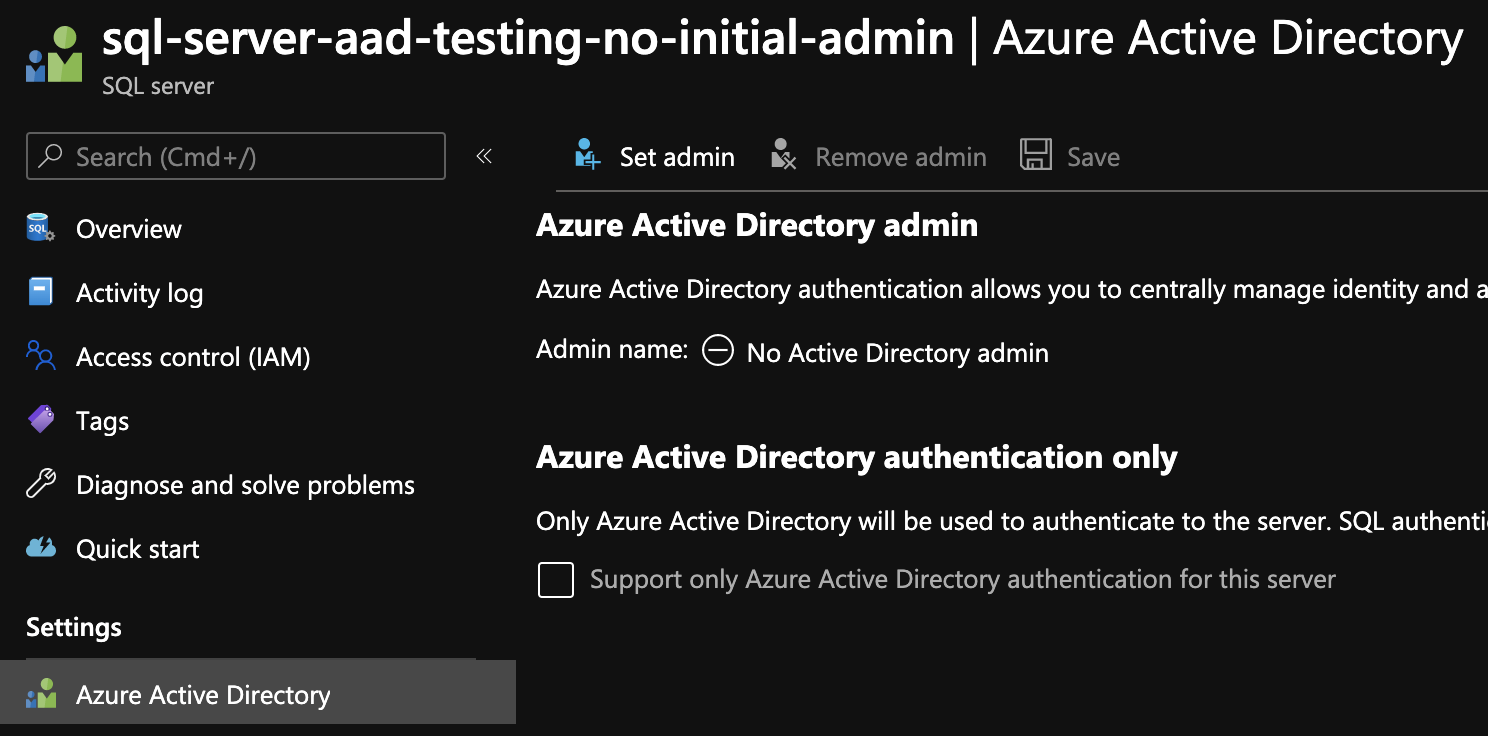Collapse the sidebar with double chevron
Viewport: 1488px width, 736px height.
[x=484, y=156]
